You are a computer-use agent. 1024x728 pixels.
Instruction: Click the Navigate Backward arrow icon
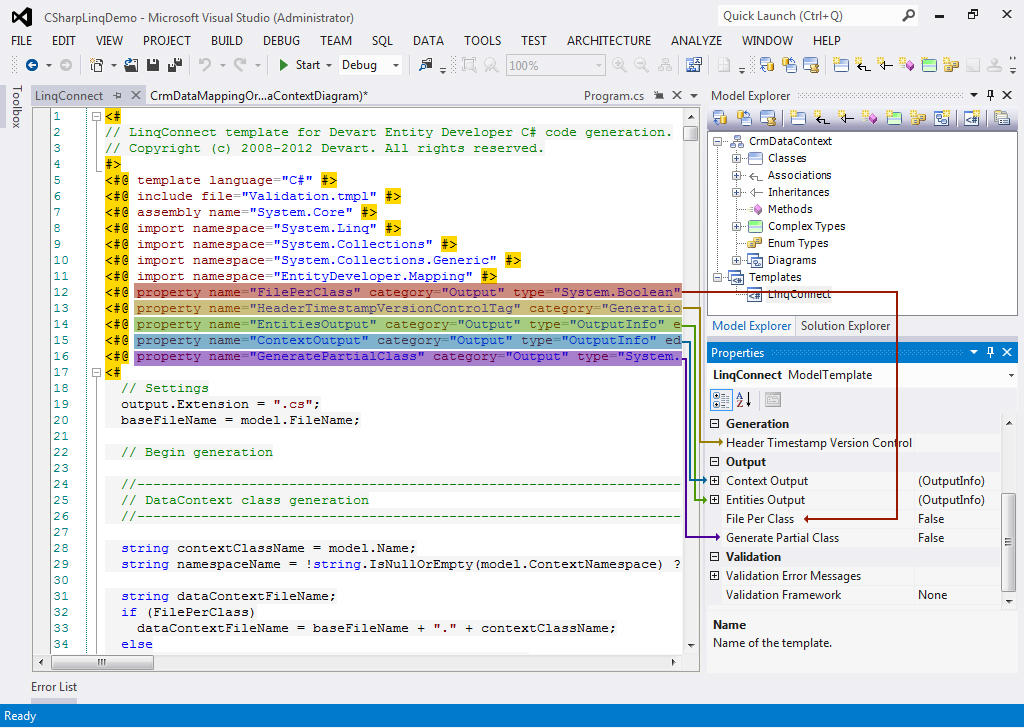[x=33, y=65]
